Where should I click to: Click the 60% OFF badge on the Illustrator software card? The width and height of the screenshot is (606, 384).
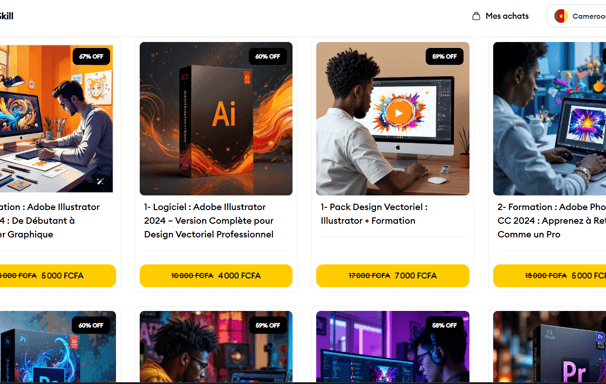point(267,56)
